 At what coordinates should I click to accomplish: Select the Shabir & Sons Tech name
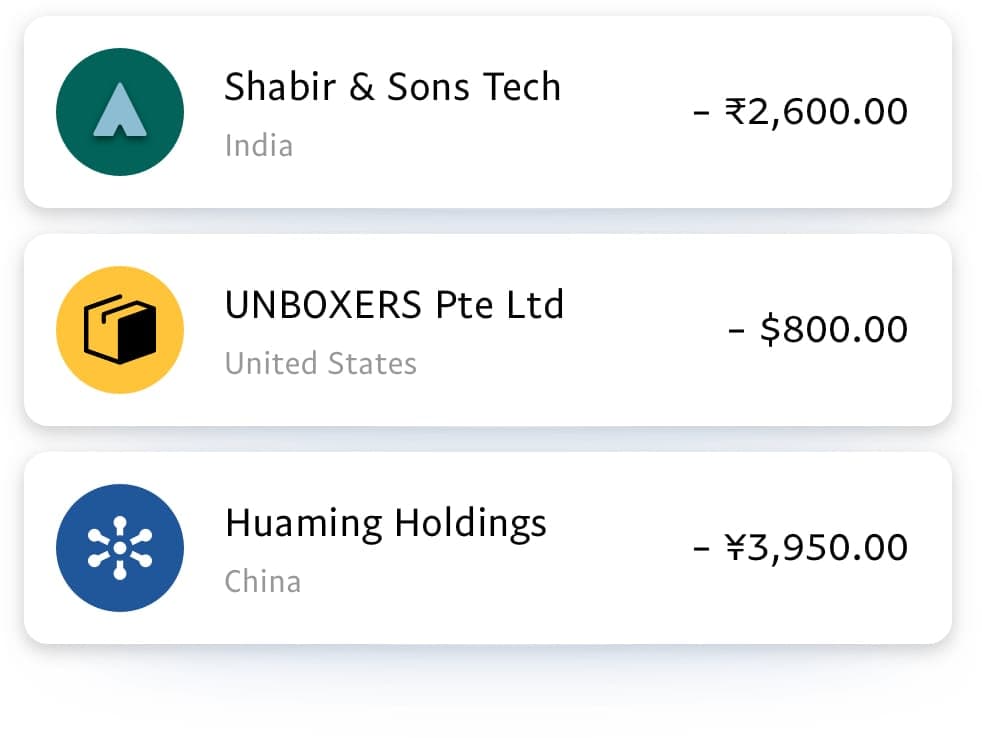pyautogui.click(x=392, y=88)
